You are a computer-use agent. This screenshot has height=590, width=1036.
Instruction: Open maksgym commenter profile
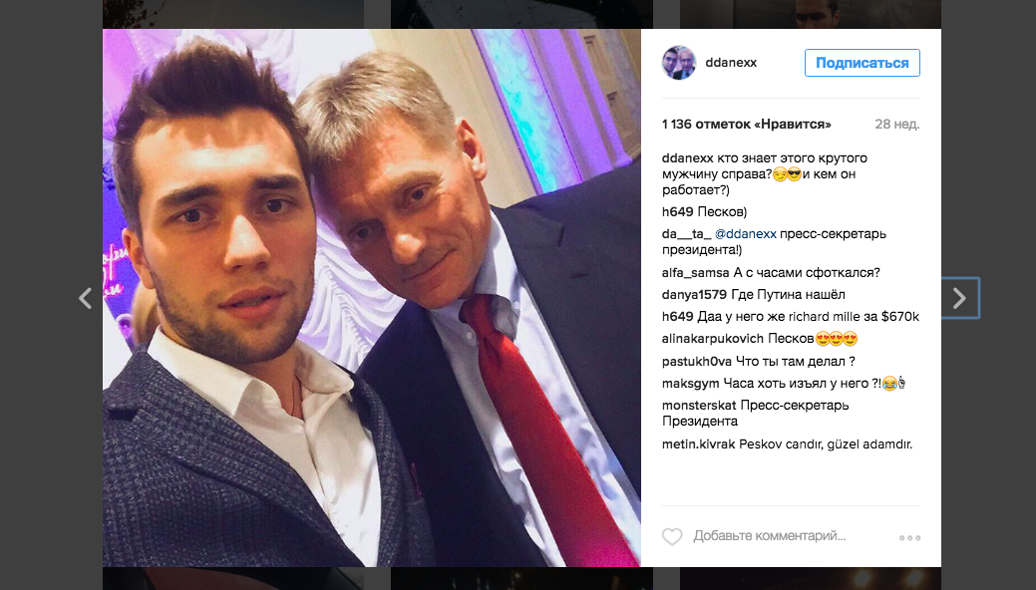(690, 383)
